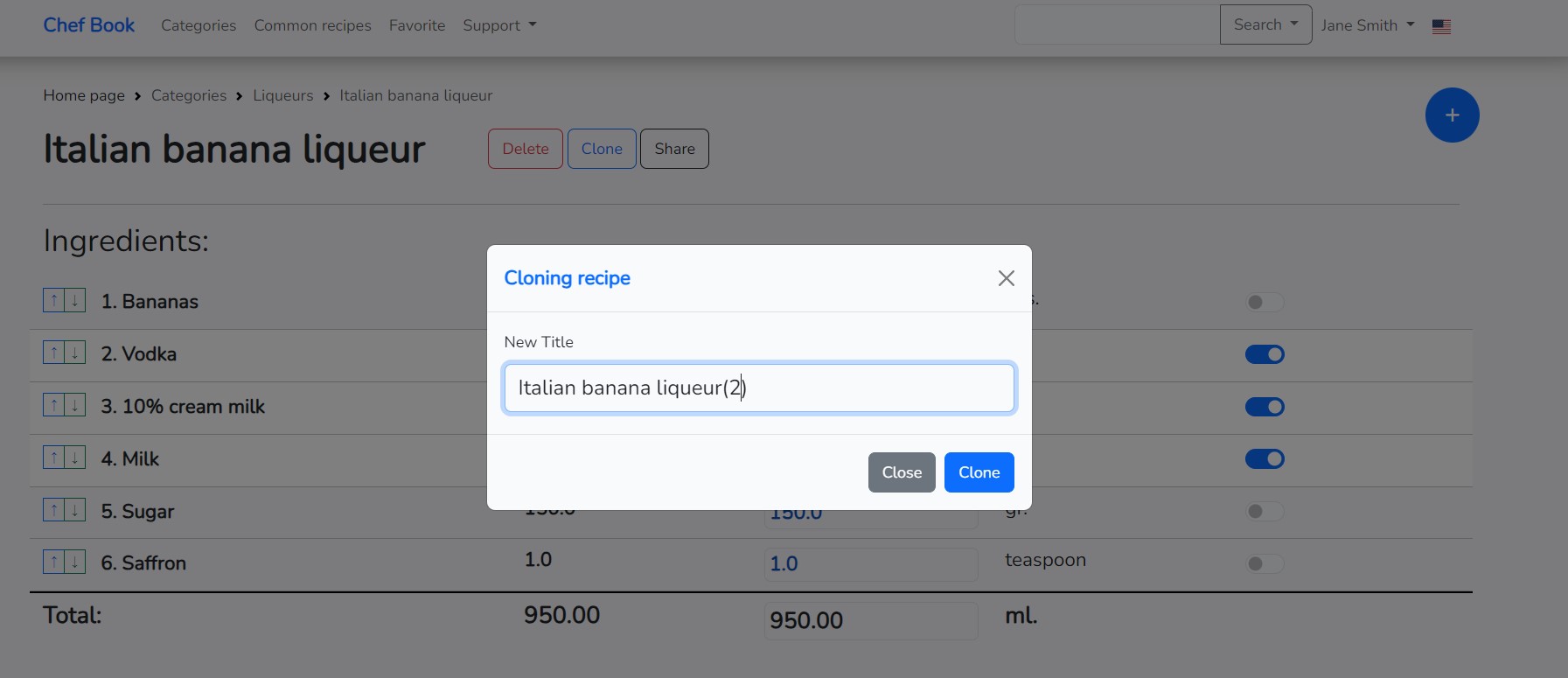This screenshot has height=678, width=1568.
Task: Move Bananas ingredient up with arrow
Action: pos(53,301)
